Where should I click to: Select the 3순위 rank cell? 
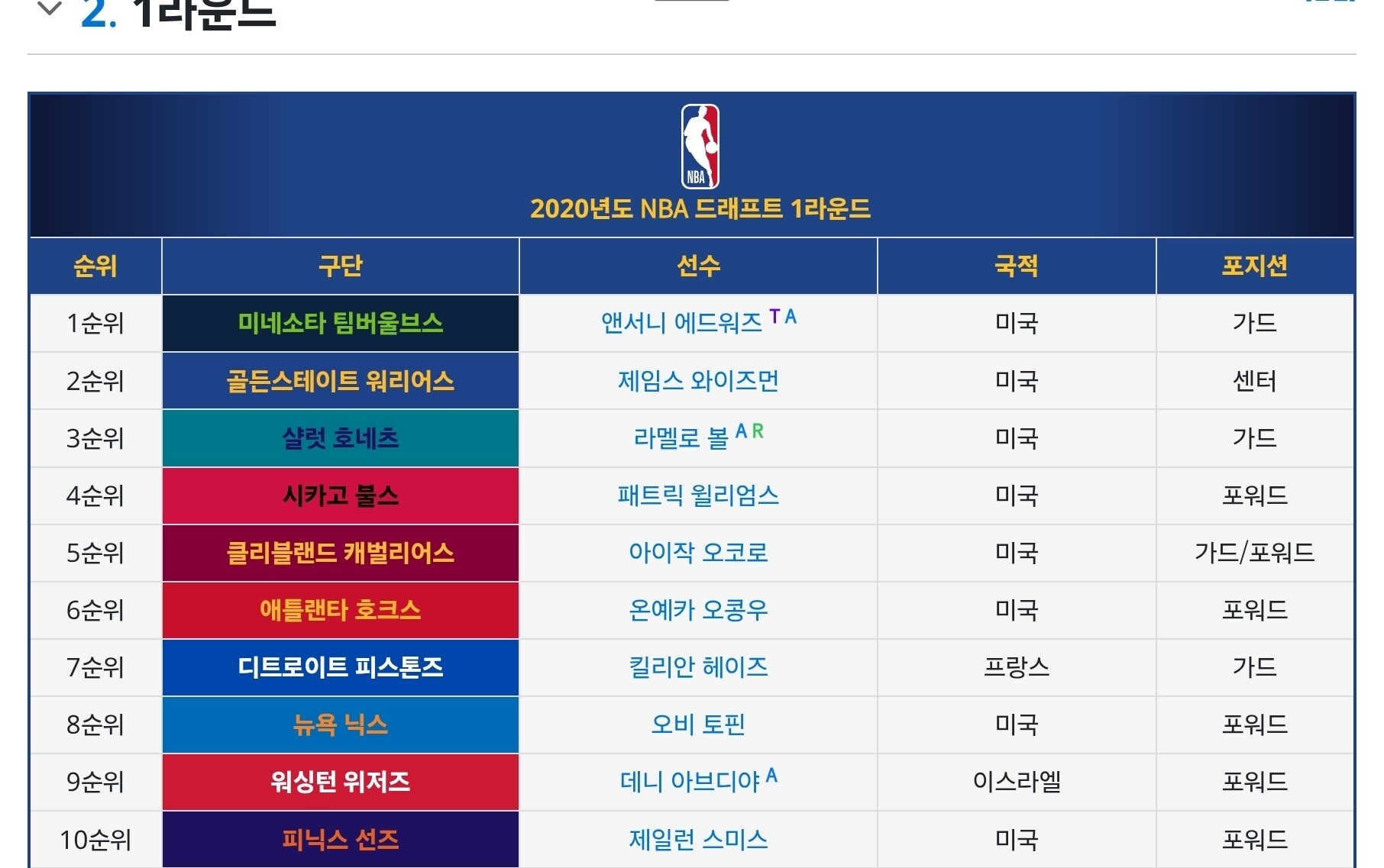tap(95, 438)
